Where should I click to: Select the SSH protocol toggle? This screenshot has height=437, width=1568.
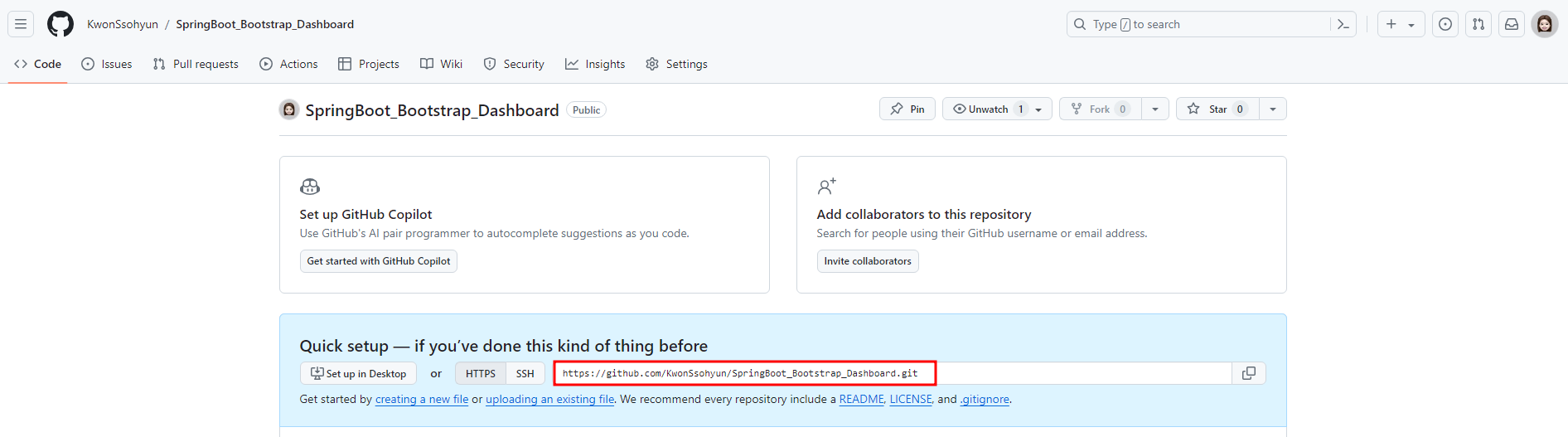coord(525,373)
